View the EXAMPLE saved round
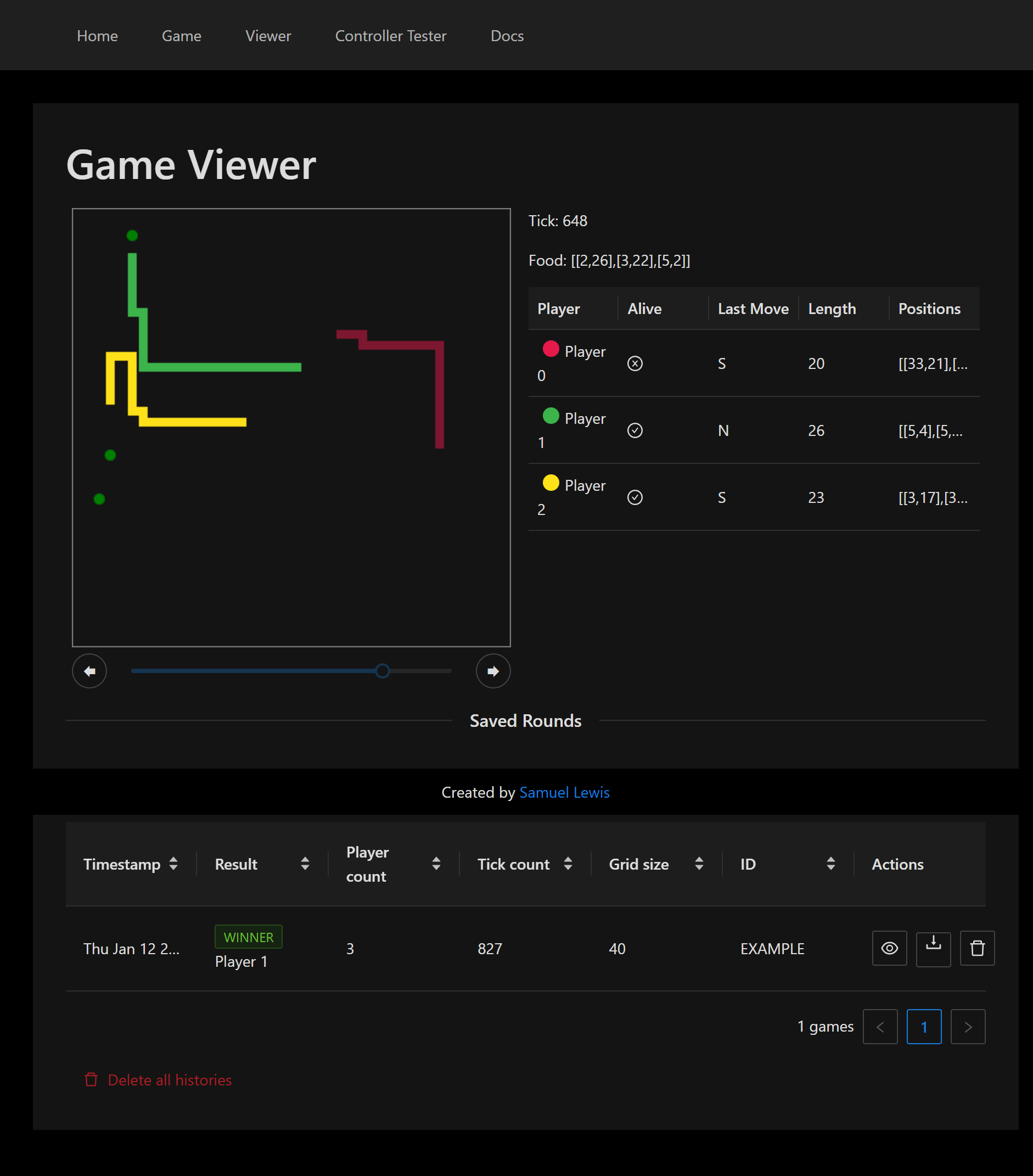The image size is (1033, 1176). pyautogui.click(x=889, y=948)
